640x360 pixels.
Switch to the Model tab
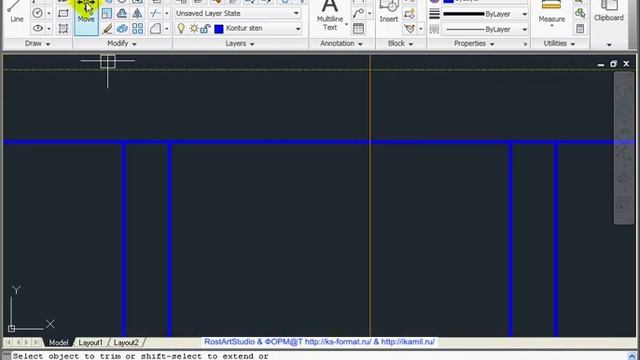tap(58, 342)
